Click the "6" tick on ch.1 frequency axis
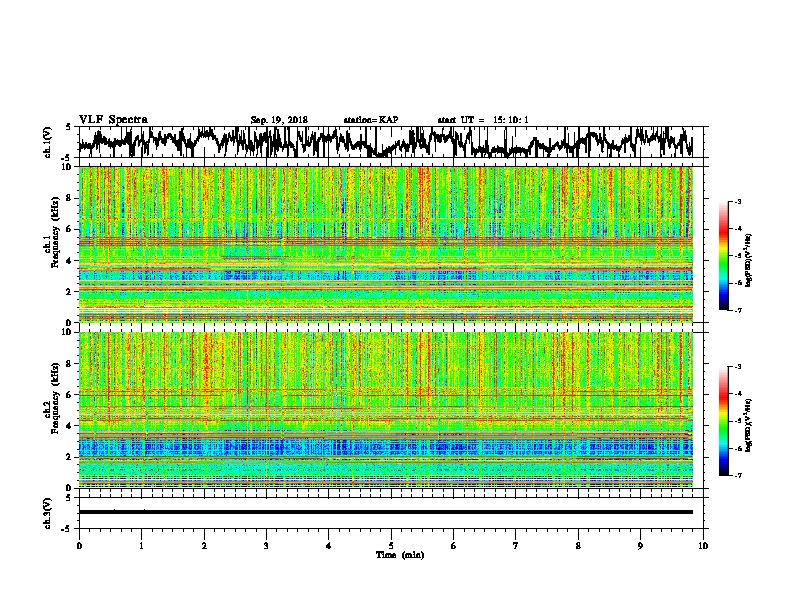 pos(70,229)
